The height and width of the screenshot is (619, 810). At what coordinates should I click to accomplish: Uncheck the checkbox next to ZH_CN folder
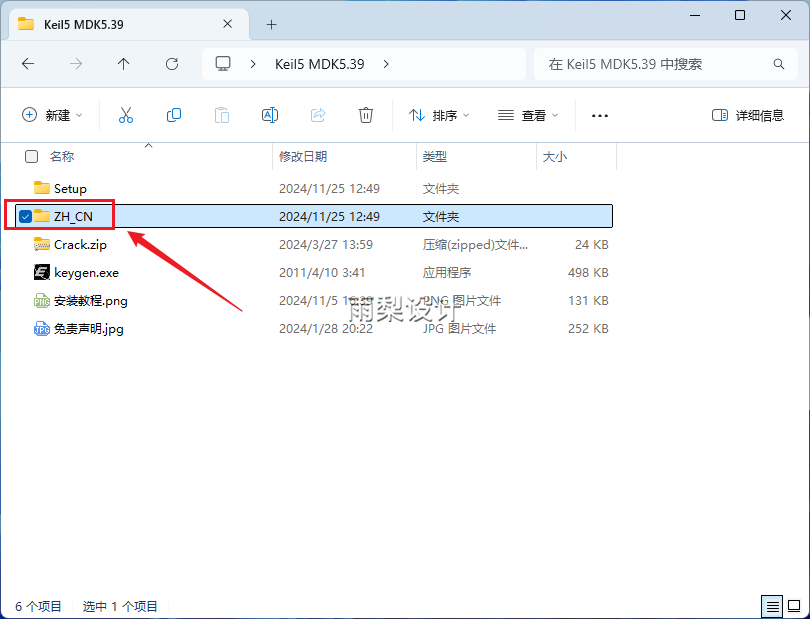point(25,215)
